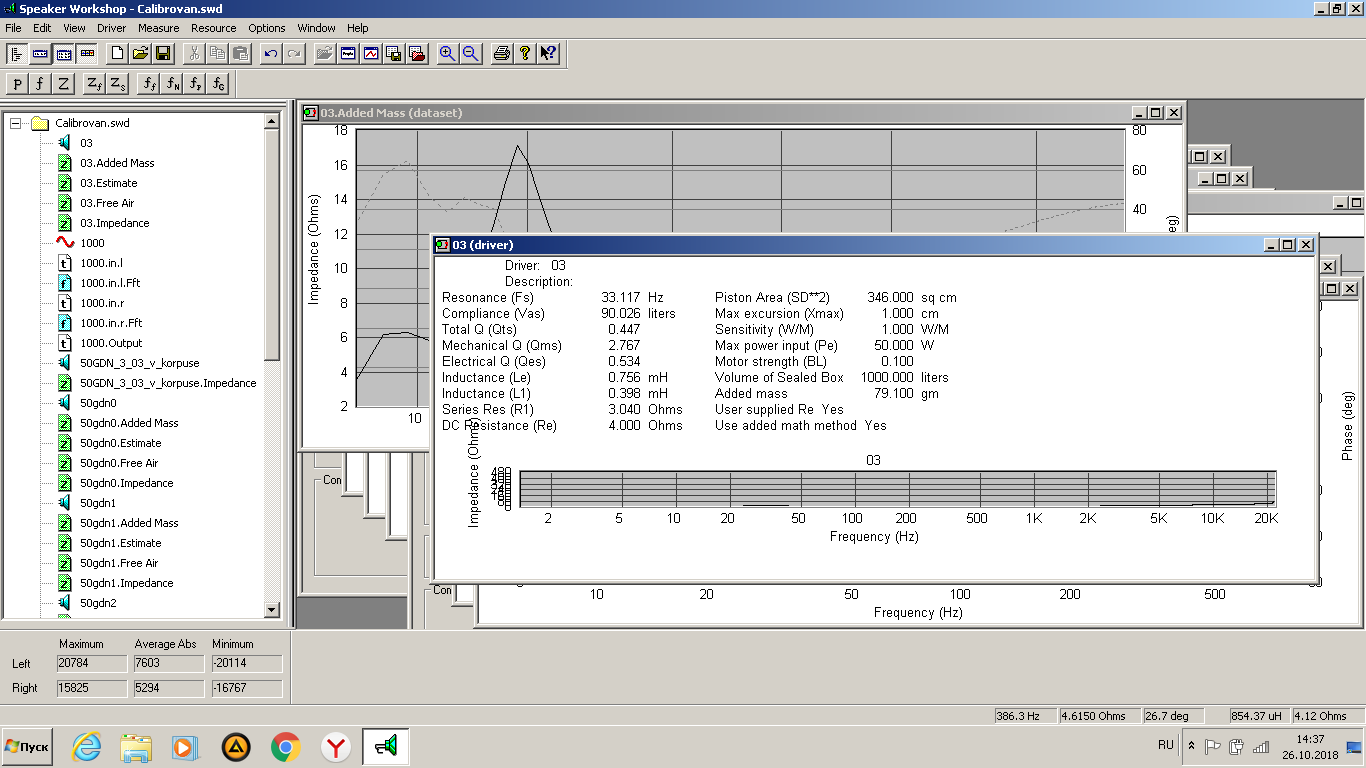The width and height of the screenshot is (1366, 768).
Task: Click the Save floppy disk icon
Action: pos(163,54)
